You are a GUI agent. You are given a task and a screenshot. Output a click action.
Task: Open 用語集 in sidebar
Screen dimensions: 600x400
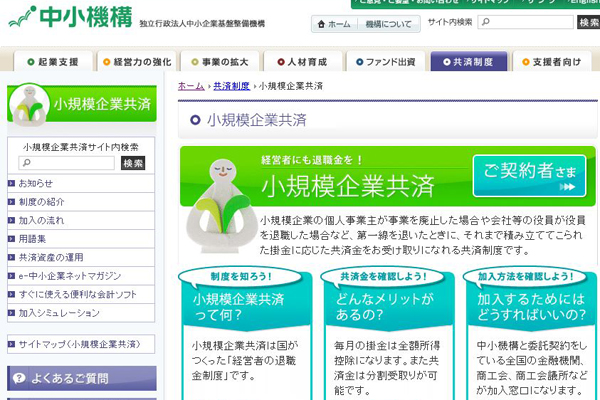(81, 239)
